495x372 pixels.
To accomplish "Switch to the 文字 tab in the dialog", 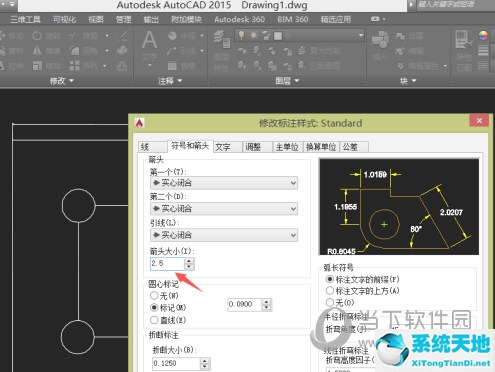I will [227, 147].
